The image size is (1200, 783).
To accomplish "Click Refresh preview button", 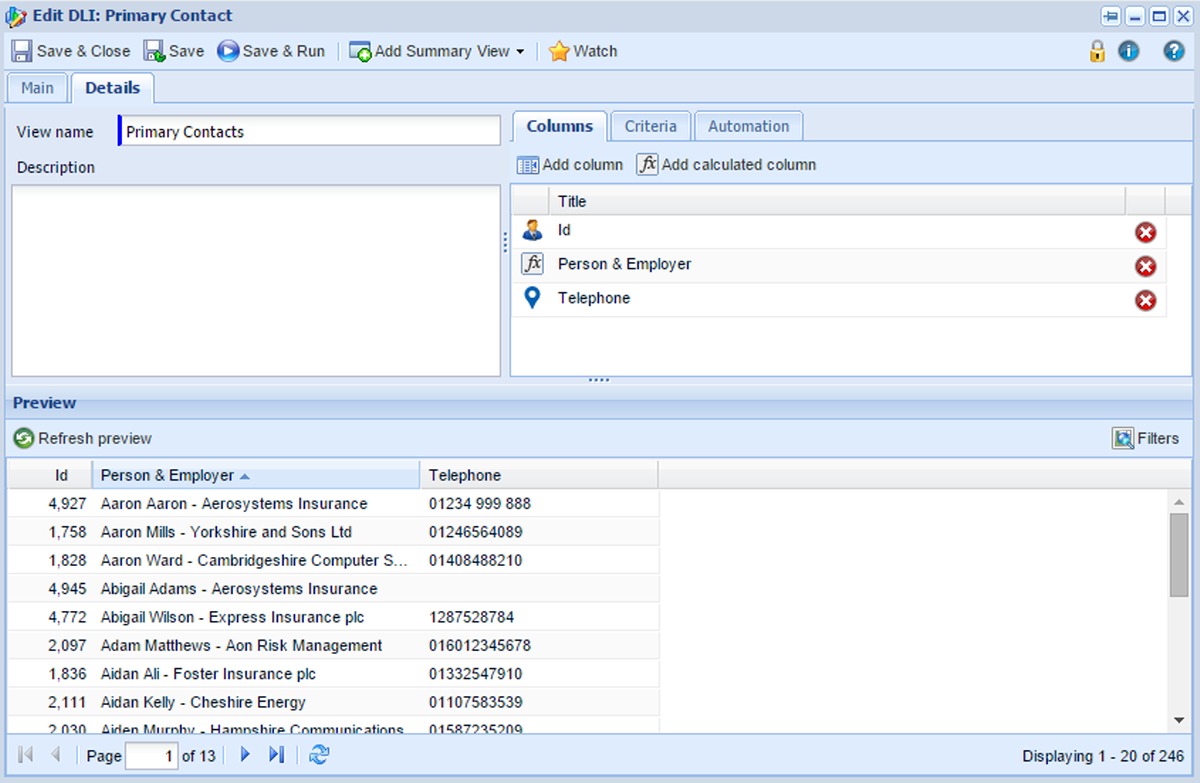I will point(83,438).
